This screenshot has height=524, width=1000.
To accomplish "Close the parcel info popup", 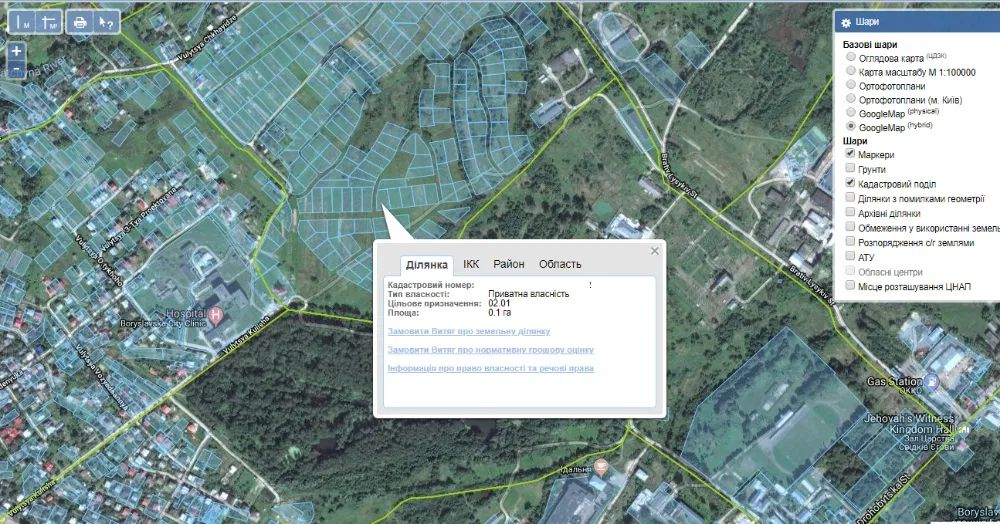I will 655,251.
